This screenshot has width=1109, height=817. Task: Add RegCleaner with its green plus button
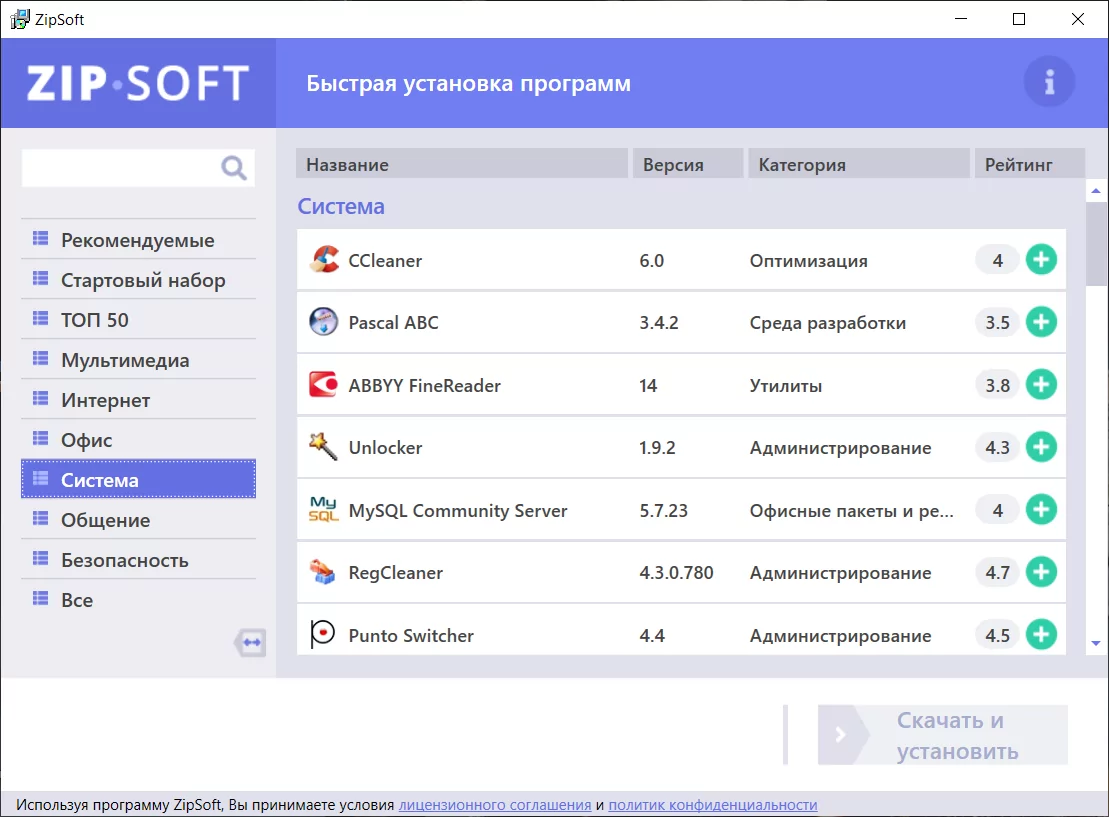click(x=1041, y=572)
